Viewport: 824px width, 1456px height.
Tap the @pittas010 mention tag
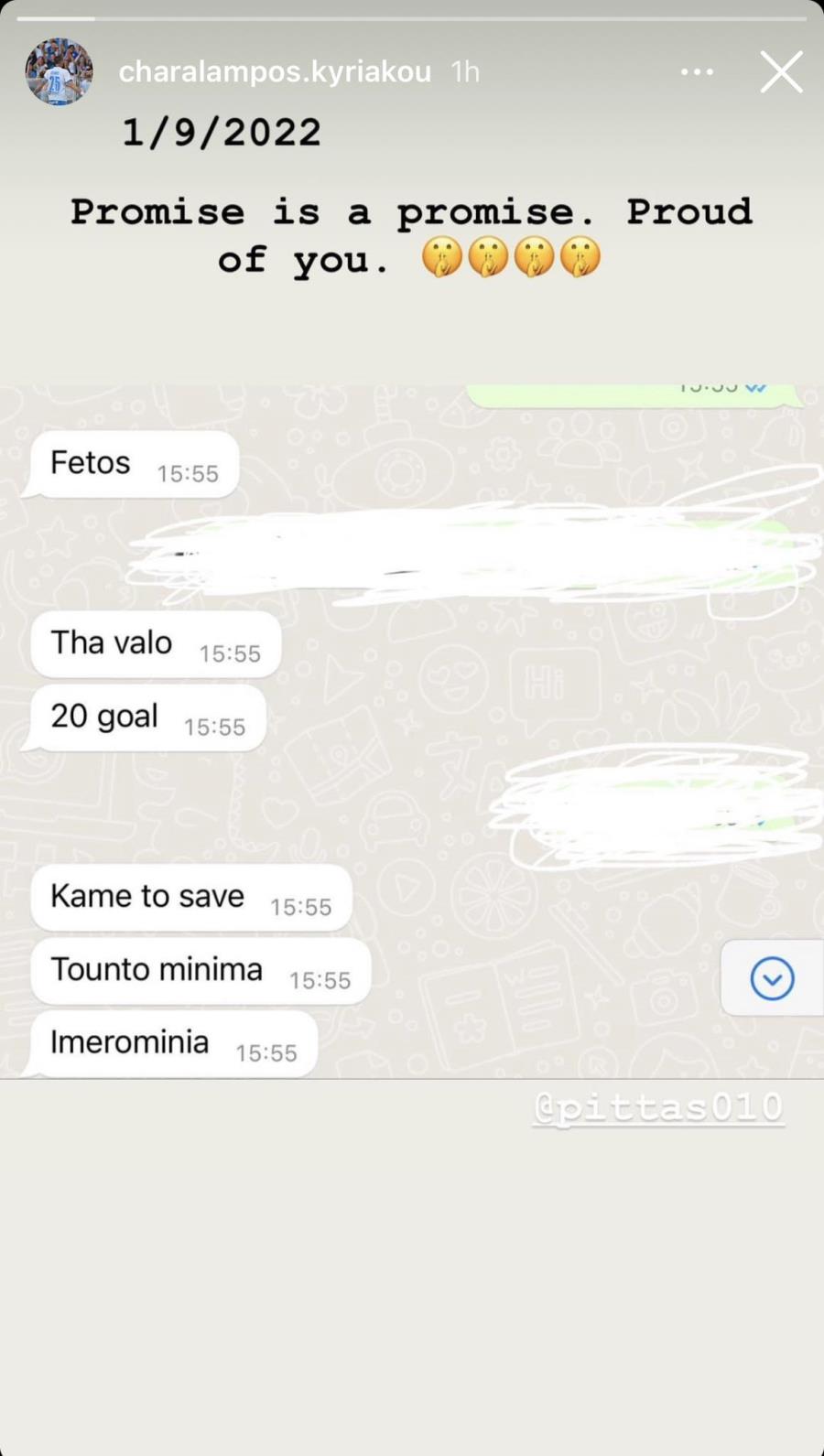click(658, 1107)
